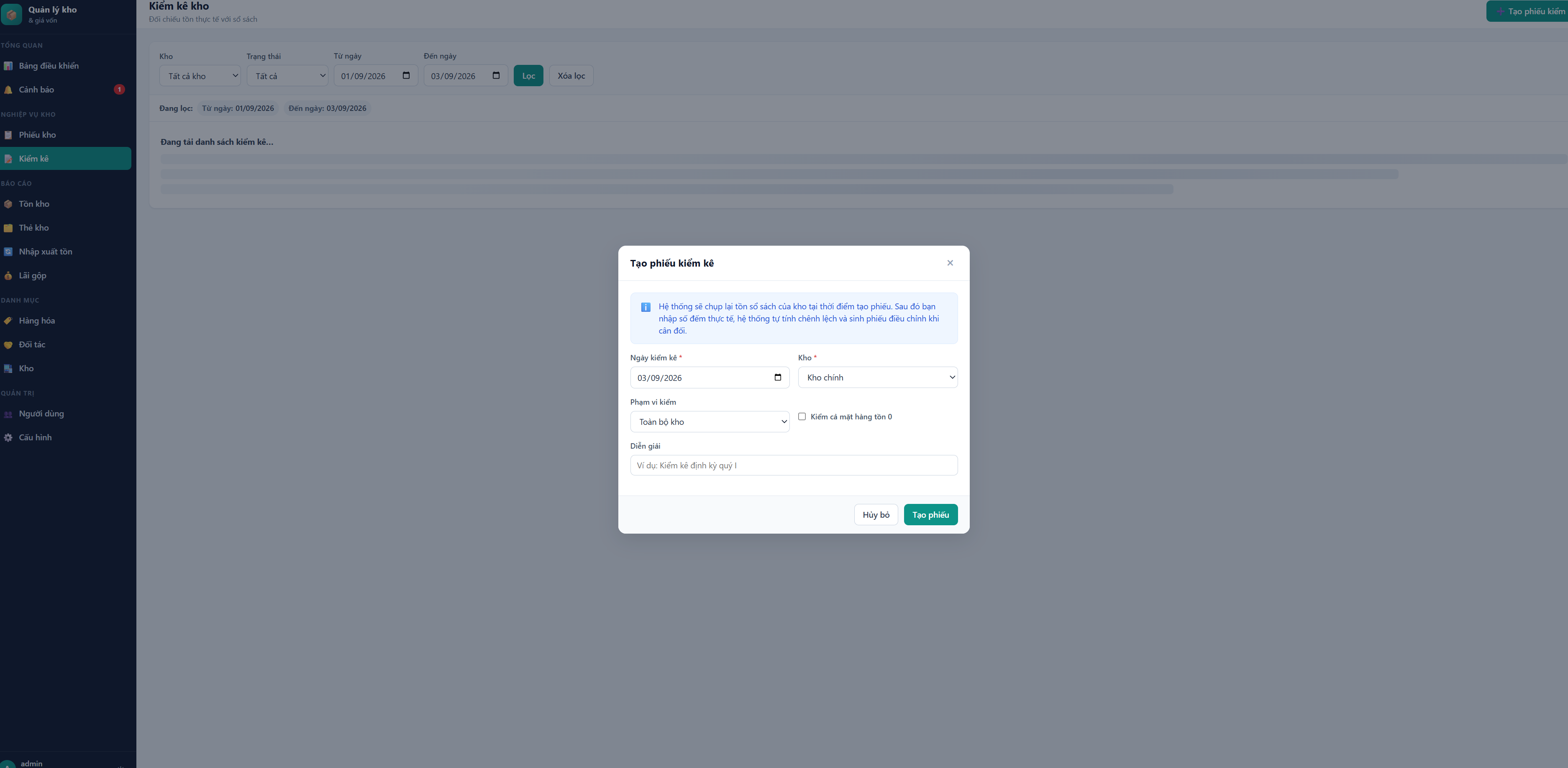Go to Bảng điều khiển menu item
Viewport: 1568px width, 768px height.
tap(66, 66)
